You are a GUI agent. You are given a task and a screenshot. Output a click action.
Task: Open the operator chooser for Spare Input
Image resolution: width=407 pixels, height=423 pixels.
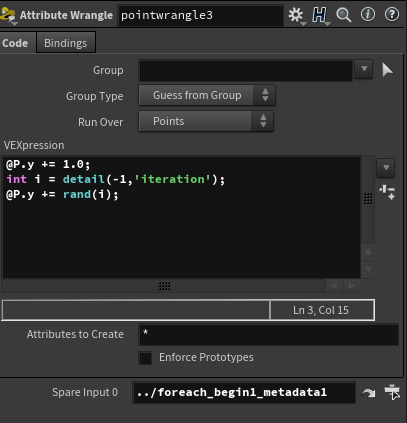pos(391,392)
